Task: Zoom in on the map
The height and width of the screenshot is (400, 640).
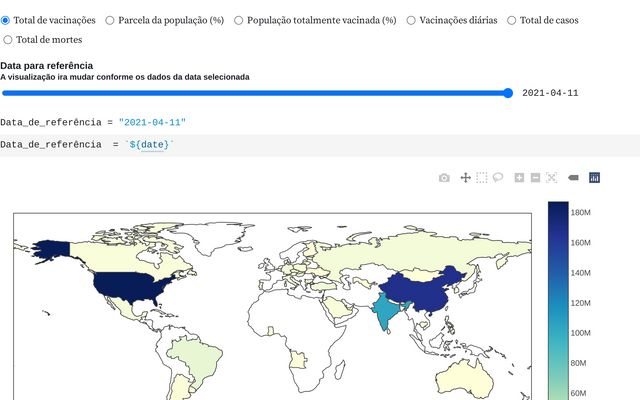Action: pos(519,178)
